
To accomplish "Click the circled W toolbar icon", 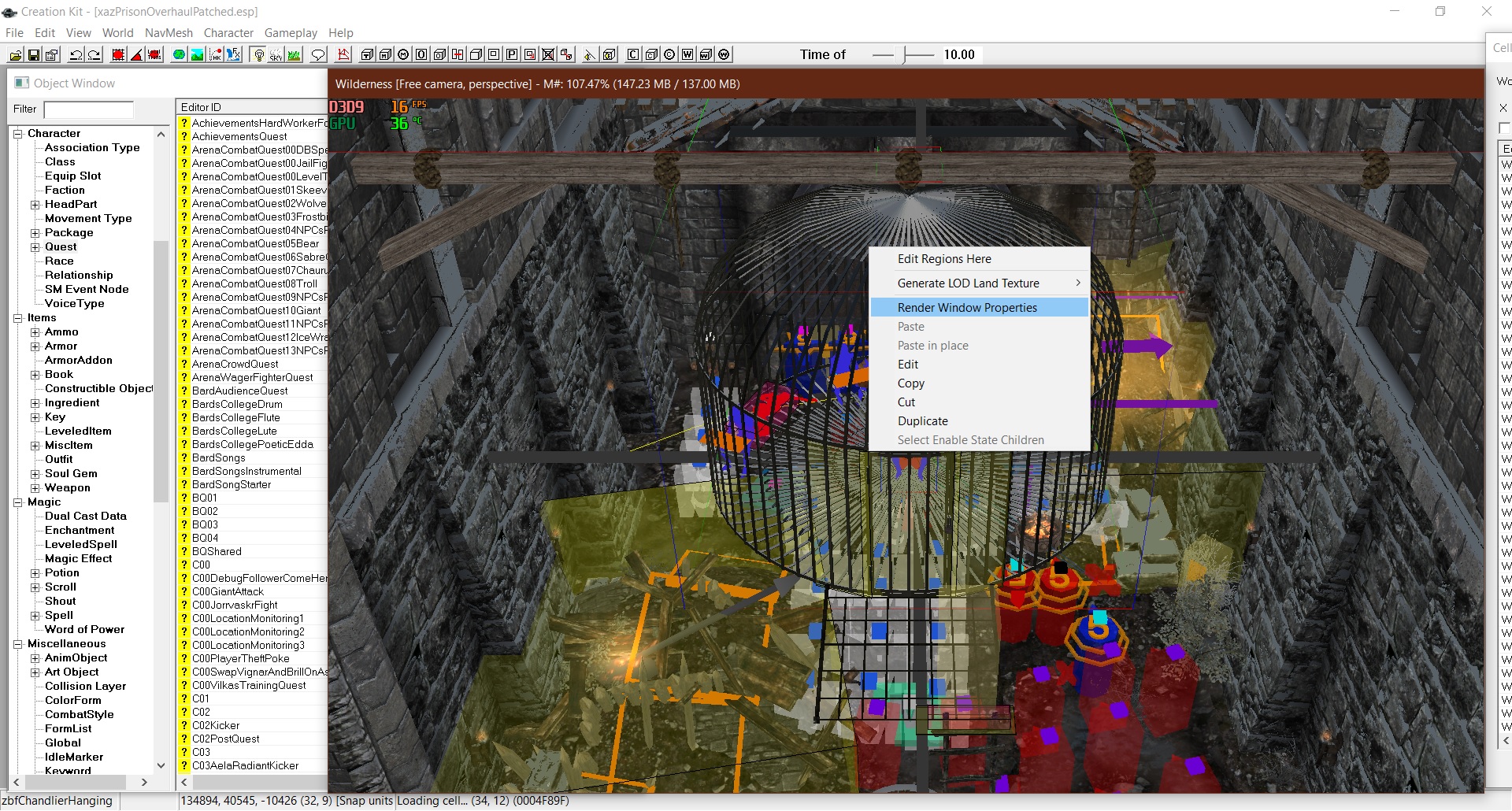I will click(x=724, y=54).
